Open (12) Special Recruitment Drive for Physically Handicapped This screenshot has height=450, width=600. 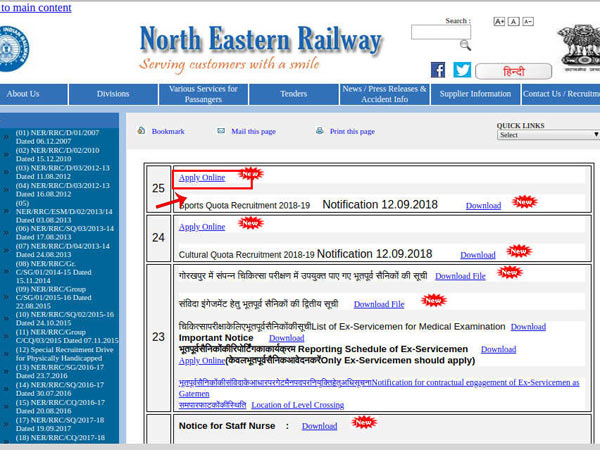click(x=64, y=354)
